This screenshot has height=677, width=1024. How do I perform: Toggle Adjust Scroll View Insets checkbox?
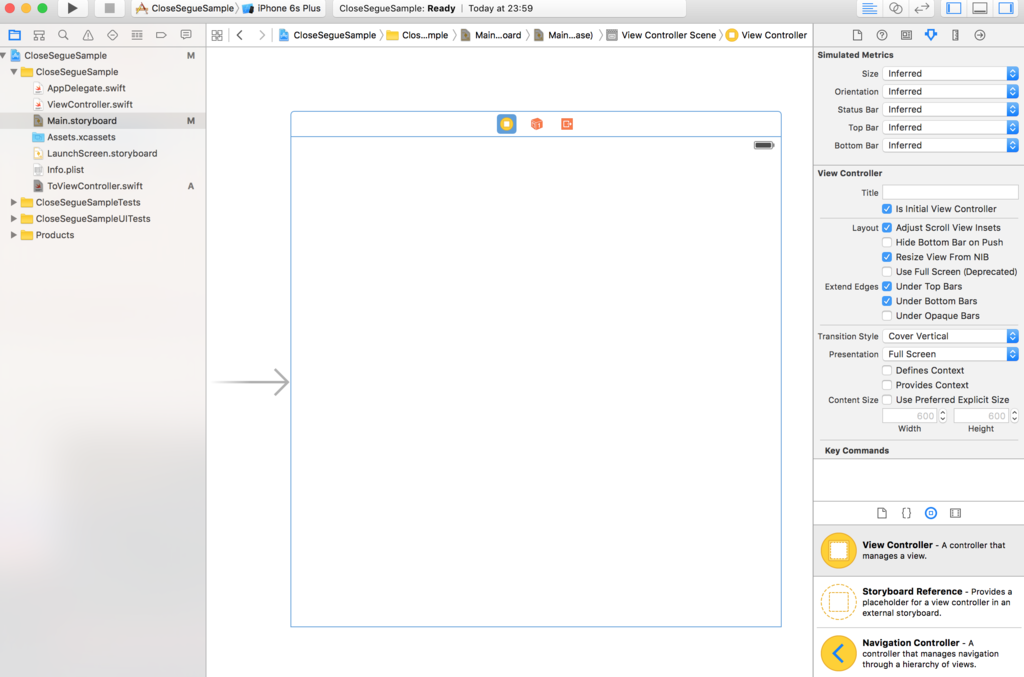click(887, 228)
